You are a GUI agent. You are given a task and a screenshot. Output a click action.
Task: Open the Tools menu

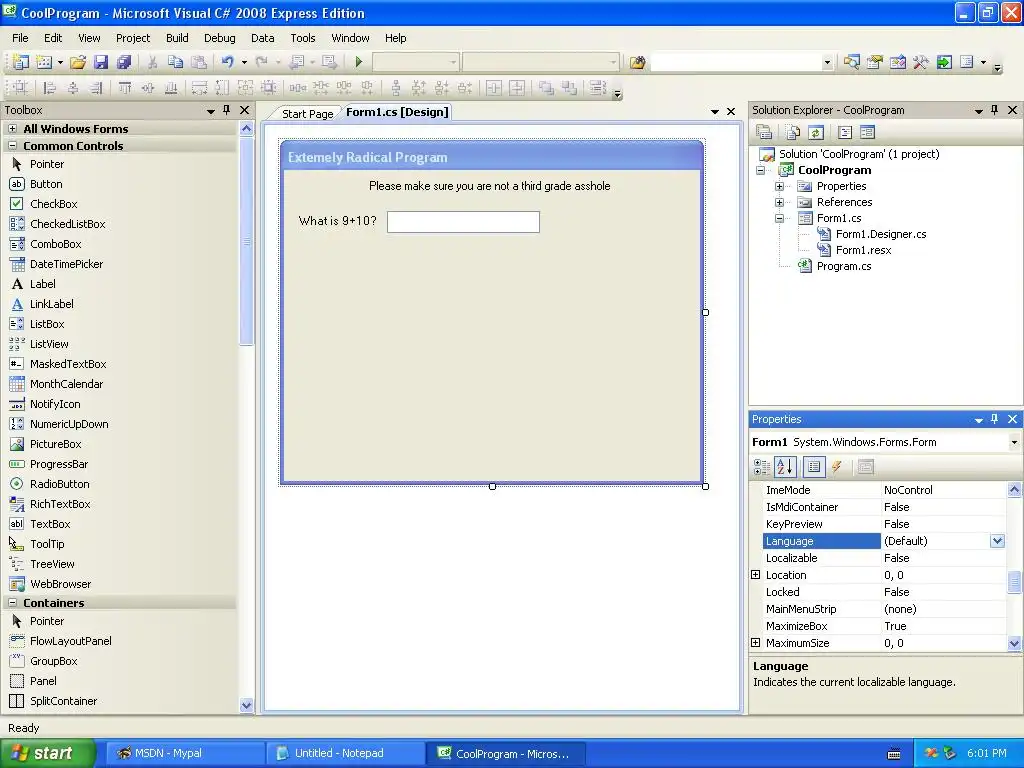click(x=302, y=38)
